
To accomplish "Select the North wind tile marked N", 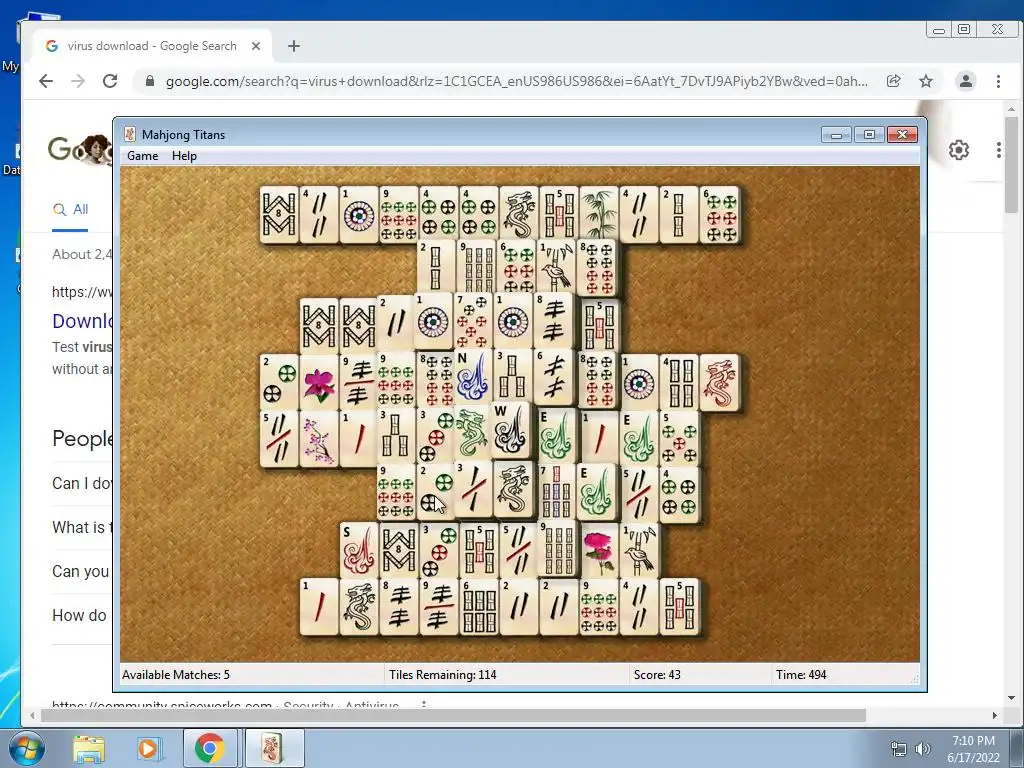I will point(473,376).
